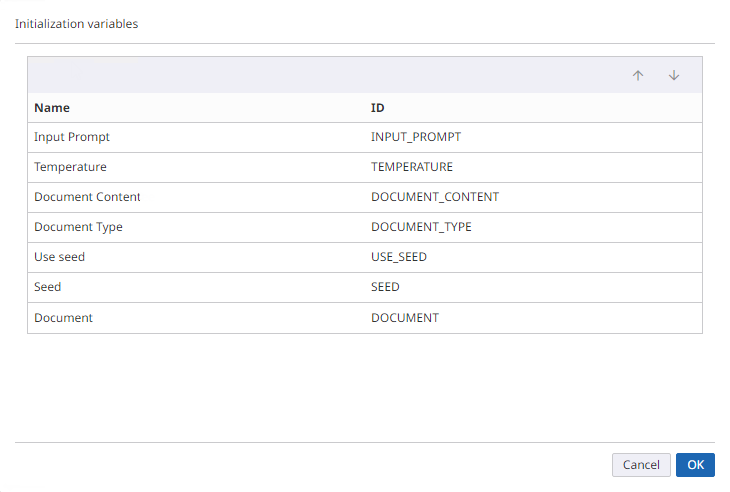The image size is (730, 492).
Task: Dismiss the dialog with Cancel
Action: pos(641,465)
